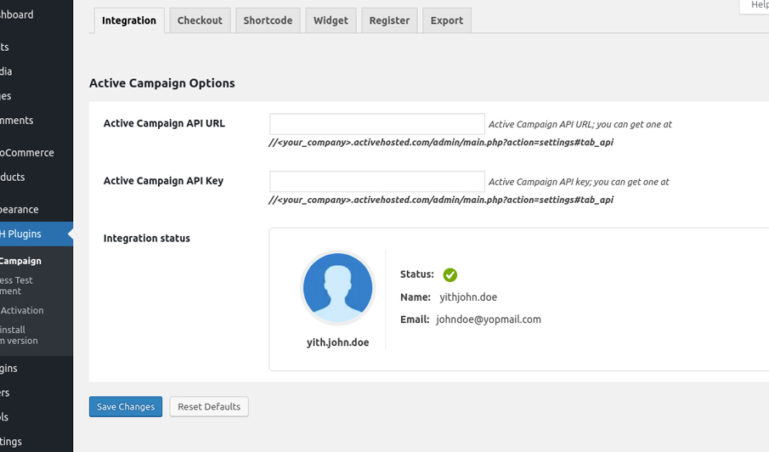The height and width of the screenshot is (452, 769).
Task: Click the green status checkmark icon
Action: (450, 275)
